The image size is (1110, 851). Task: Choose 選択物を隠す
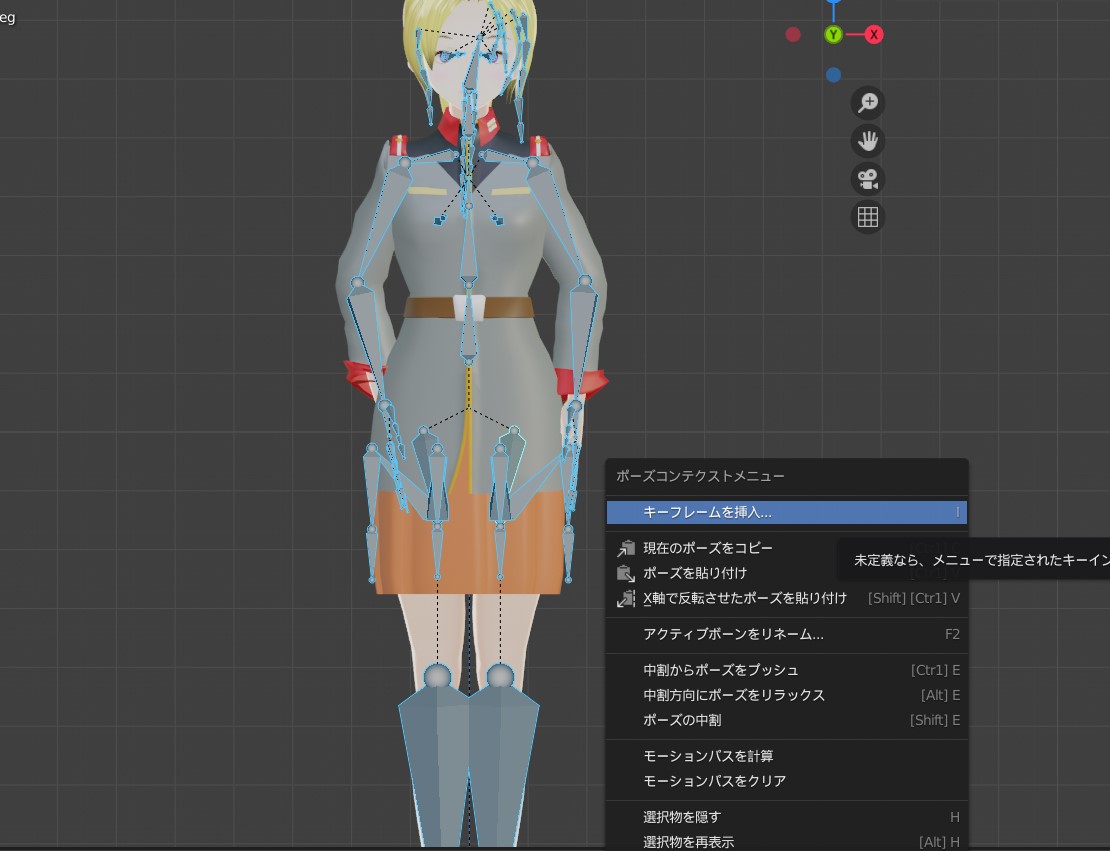coord(786,817)
